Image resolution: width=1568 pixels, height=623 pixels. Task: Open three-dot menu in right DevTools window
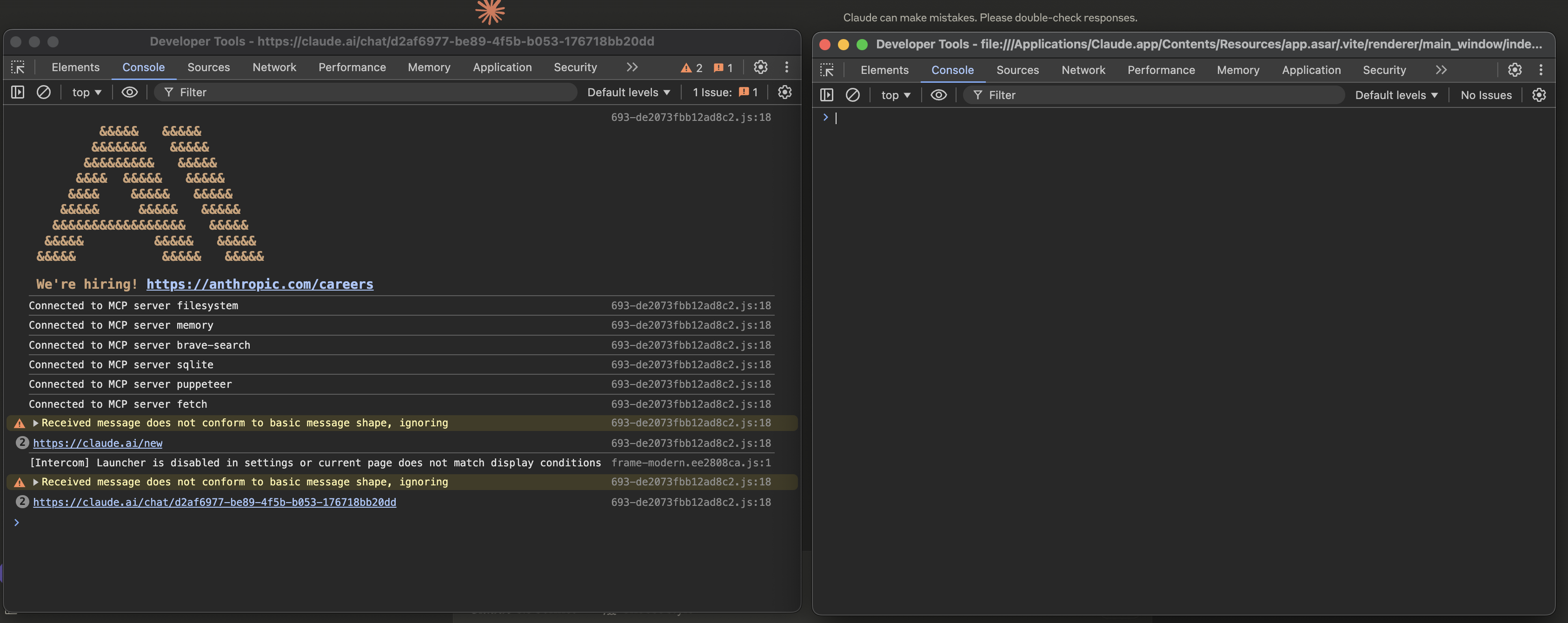coord(1541,70)
